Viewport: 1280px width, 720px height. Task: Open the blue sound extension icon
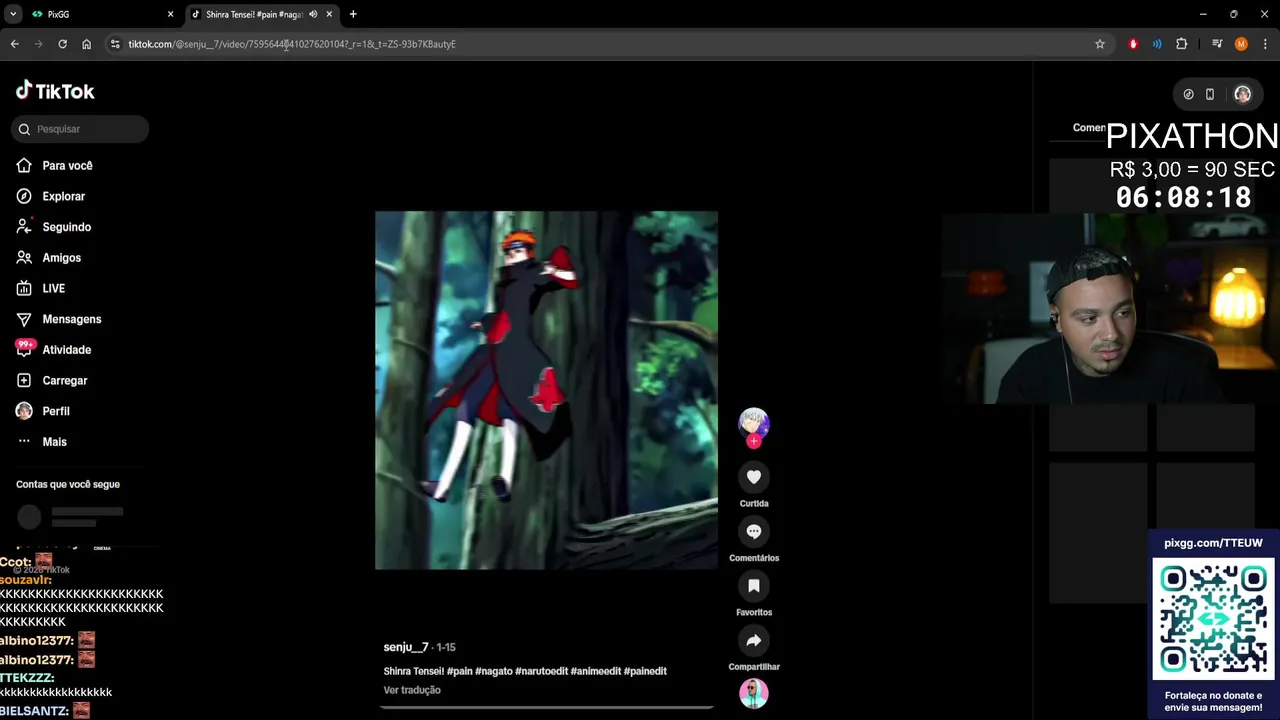[x=1157, y=44]
